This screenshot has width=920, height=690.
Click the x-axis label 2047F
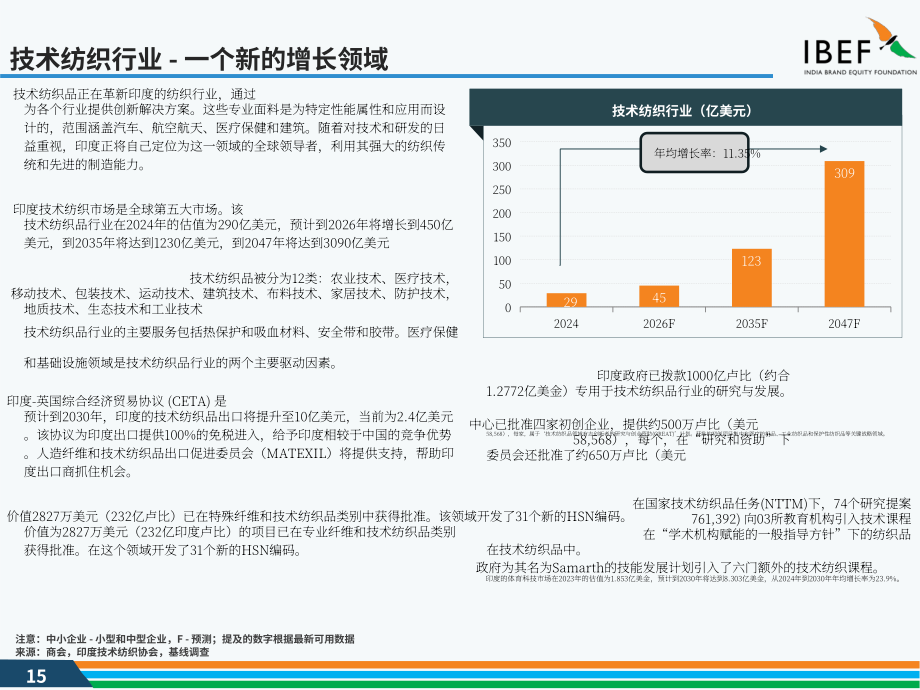tap(844, 323)
